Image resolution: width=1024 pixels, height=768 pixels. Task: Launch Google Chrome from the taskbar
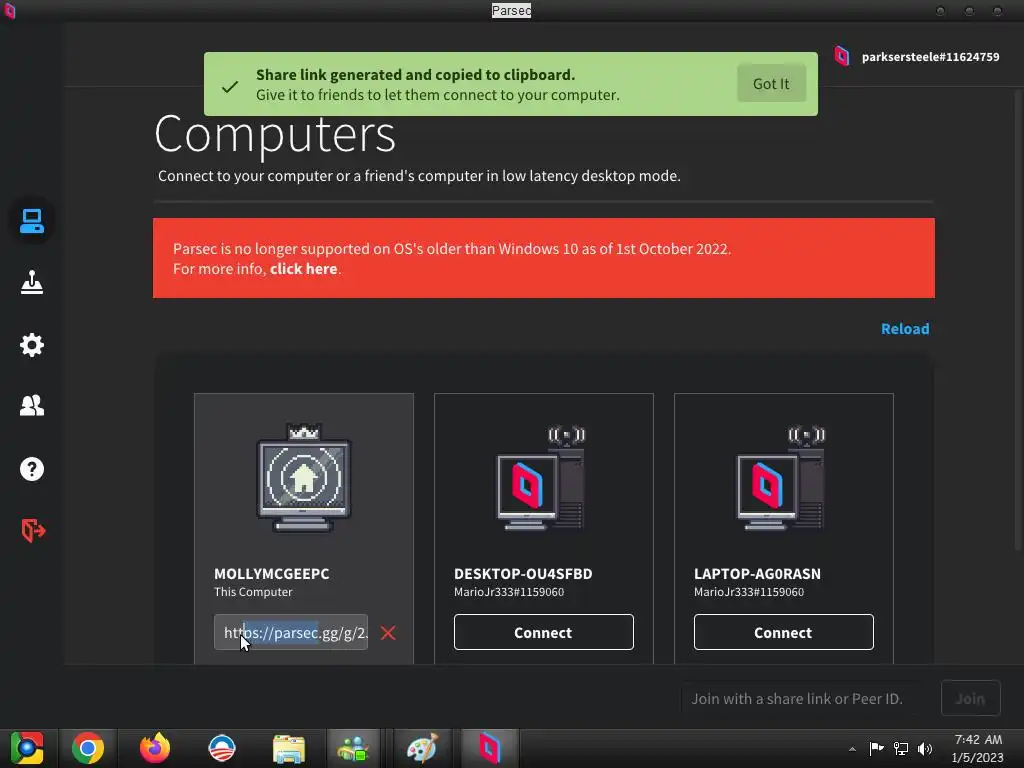click(88, 748)
